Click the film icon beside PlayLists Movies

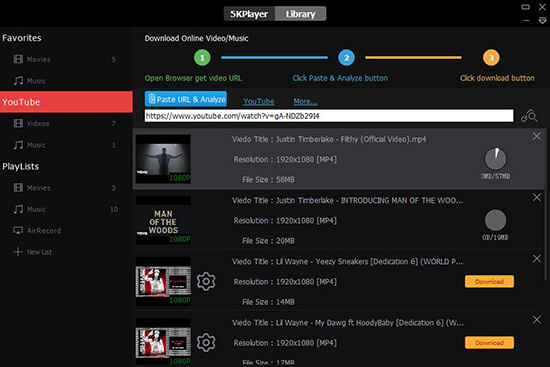pyautogui.click(x=18, y=188)
